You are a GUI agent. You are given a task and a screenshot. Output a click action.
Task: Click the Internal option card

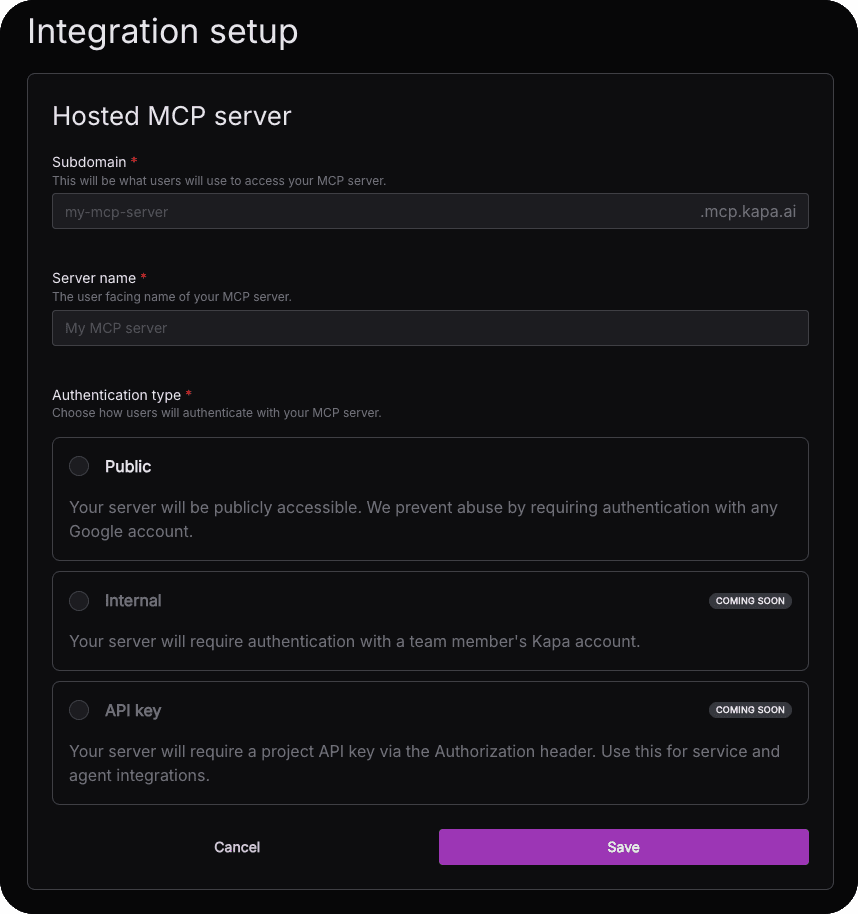[430, 621]
